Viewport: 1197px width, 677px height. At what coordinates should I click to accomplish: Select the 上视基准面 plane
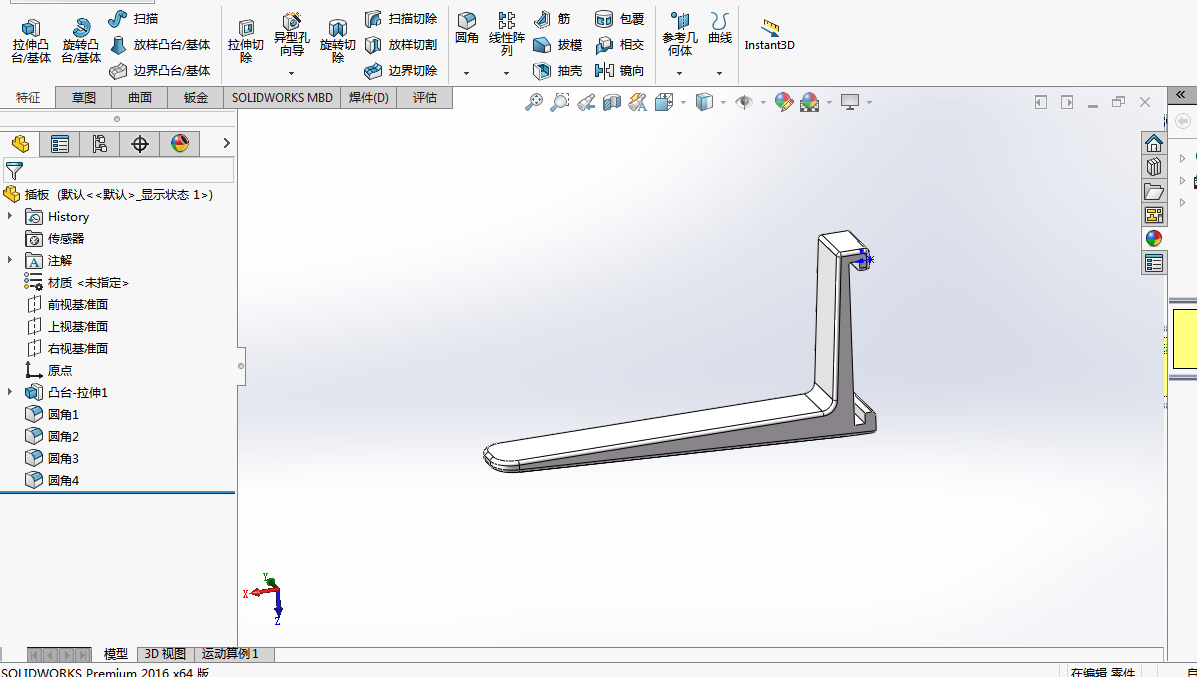(x=66, y=327)
